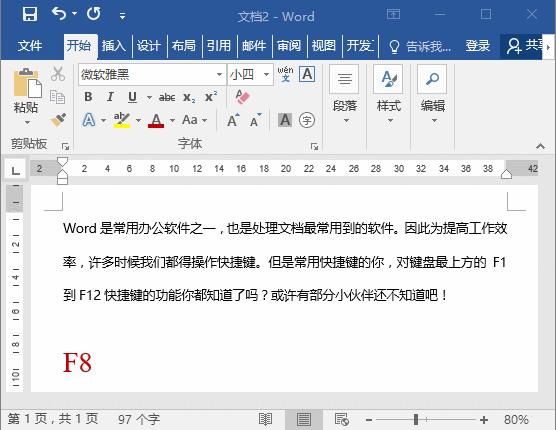Switch to the 设计 tab
The width and height of the screenshot is (556, 430).
pyautogui.click(x=149, y=46)
